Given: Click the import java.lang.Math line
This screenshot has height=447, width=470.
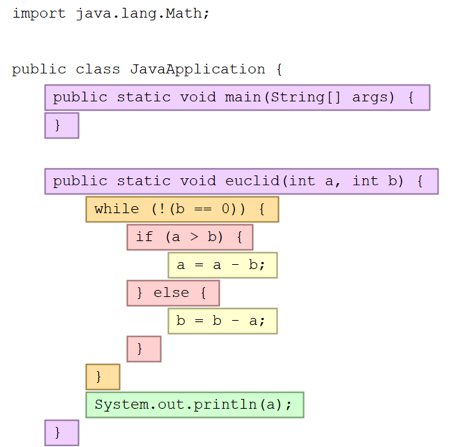Looking at the screenshot, I should tap(111, 14).
